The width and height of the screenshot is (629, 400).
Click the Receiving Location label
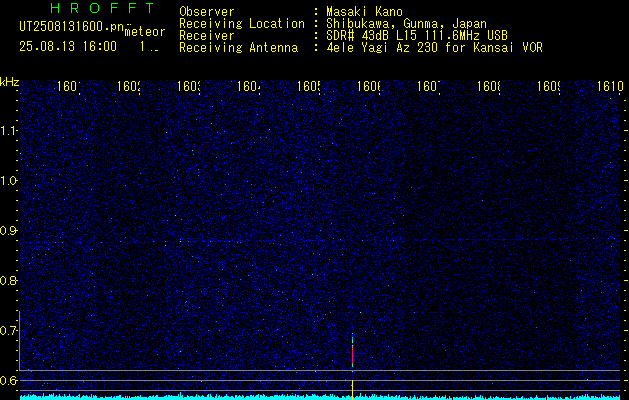click(x=242, y=24)
